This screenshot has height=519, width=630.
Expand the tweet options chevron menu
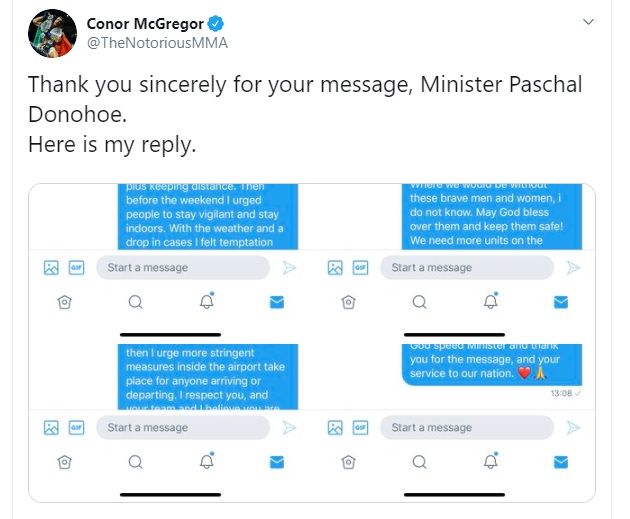click(589, 22)
